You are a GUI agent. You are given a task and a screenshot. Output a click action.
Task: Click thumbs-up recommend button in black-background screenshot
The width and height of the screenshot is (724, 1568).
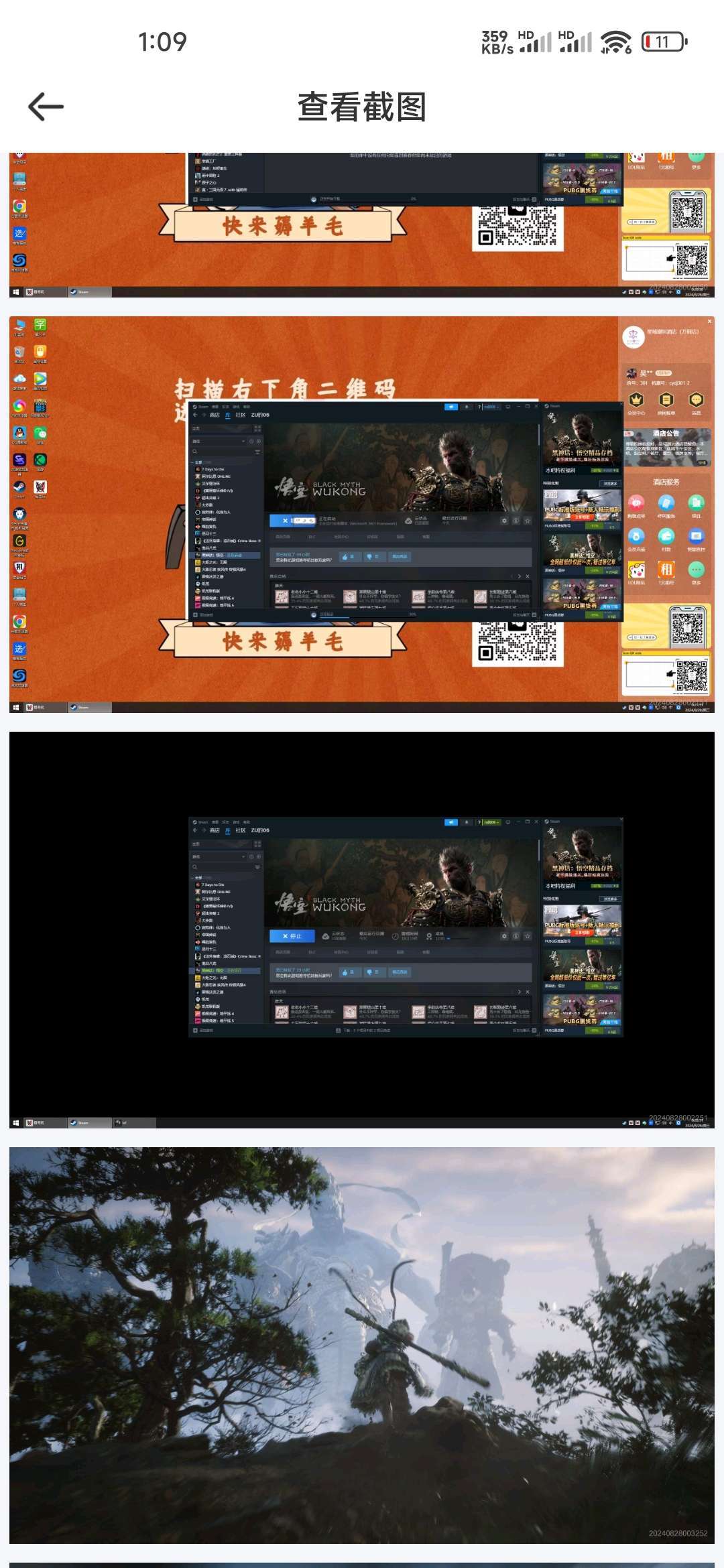click(x=349, y=972)
